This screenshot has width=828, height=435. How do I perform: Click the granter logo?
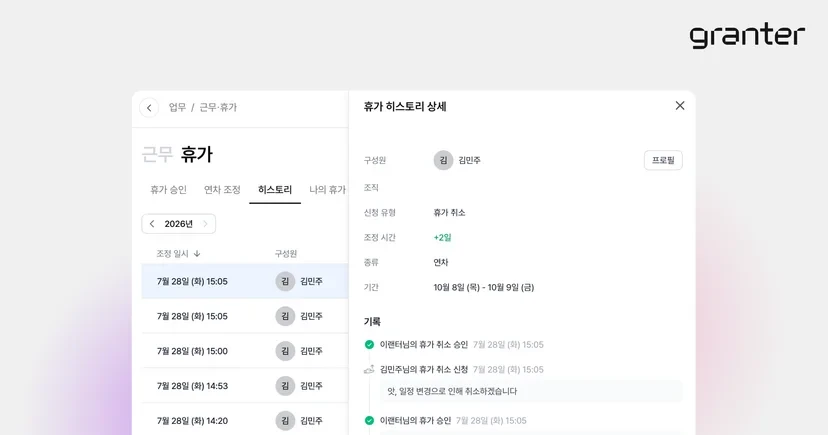[747, 36]
